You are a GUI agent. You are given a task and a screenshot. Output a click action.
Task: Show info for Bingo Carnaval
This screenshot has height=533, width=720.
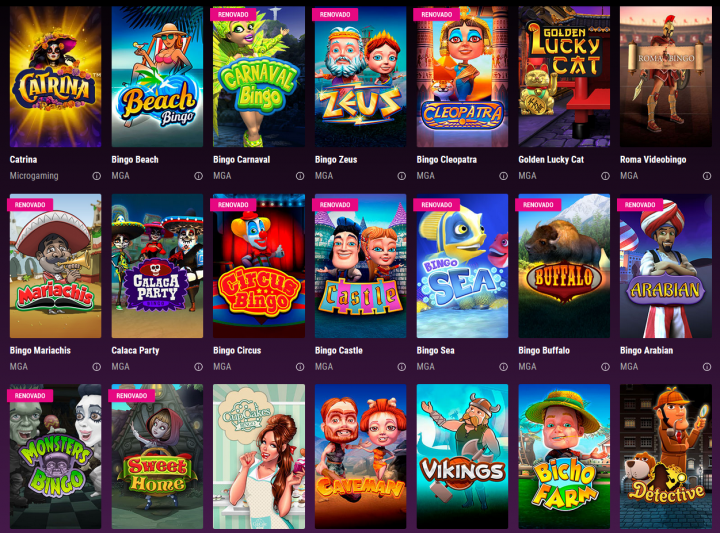[x=300, y=176]
